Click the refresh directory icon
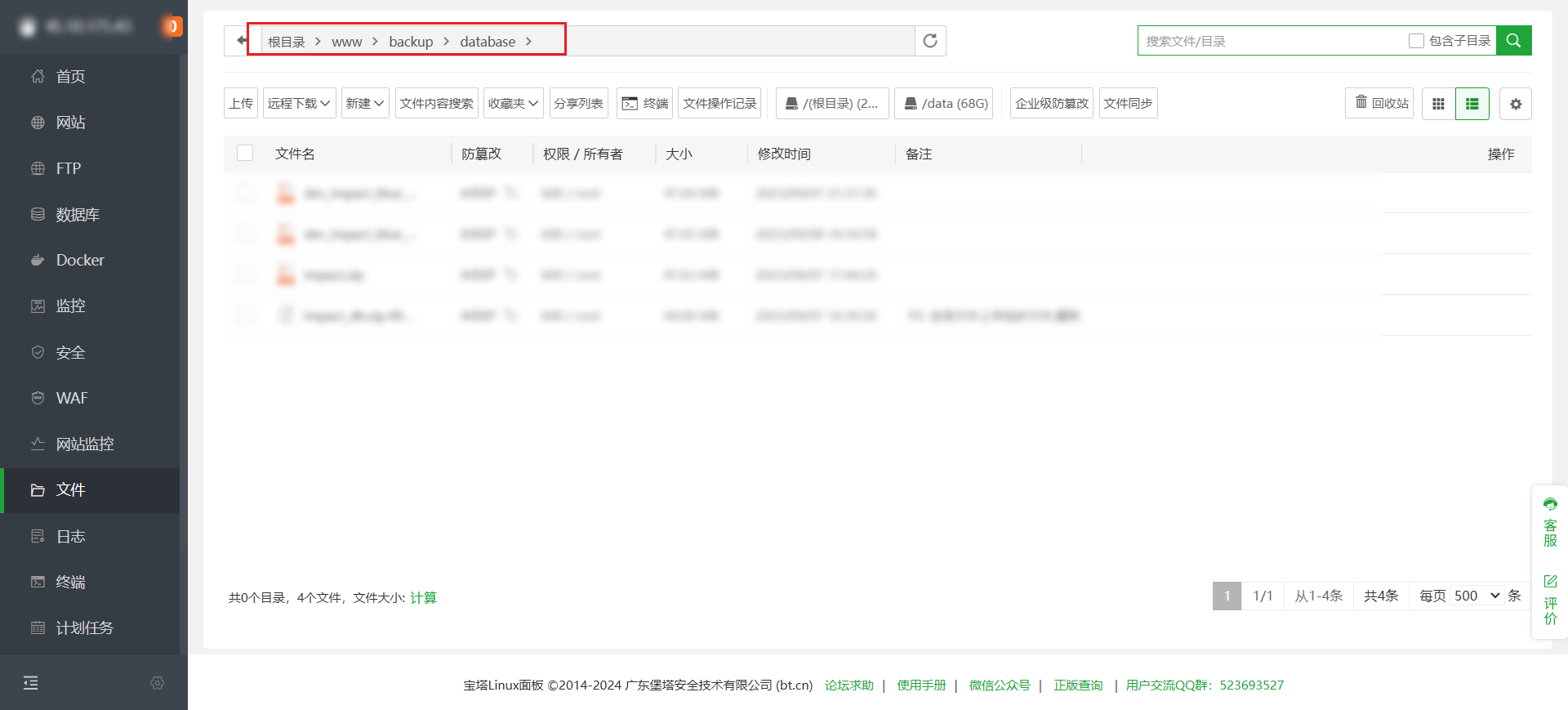 tap(930, 41)
